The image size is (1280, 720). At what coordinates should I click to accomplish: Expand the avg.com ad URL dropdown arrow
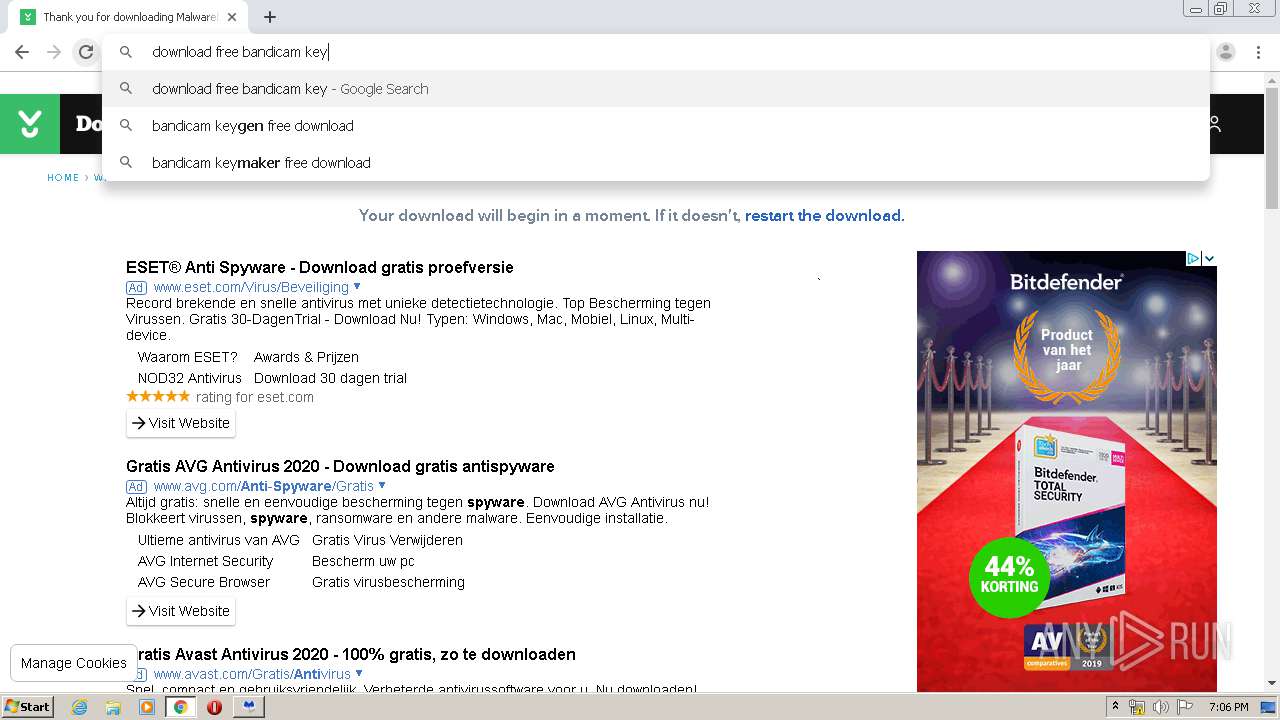click(x=382, y=486)
